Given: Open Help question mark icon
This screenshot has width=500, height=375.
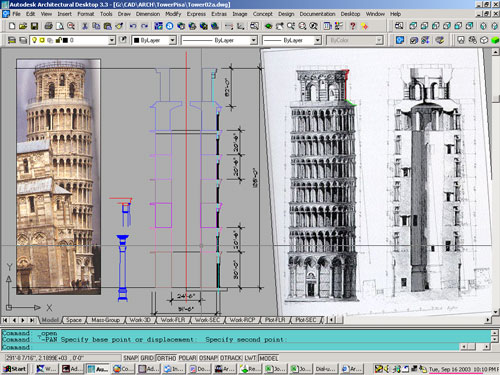Looking at the screenshot, I should click(353, 26).
